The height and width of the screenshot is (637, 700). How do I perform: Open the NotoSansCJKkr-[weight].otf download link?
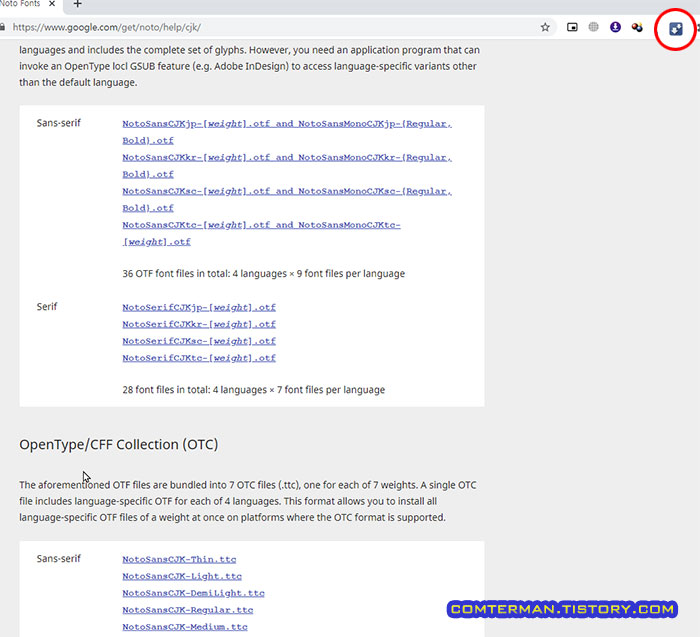pyautogui.click(x=287, y=166)
